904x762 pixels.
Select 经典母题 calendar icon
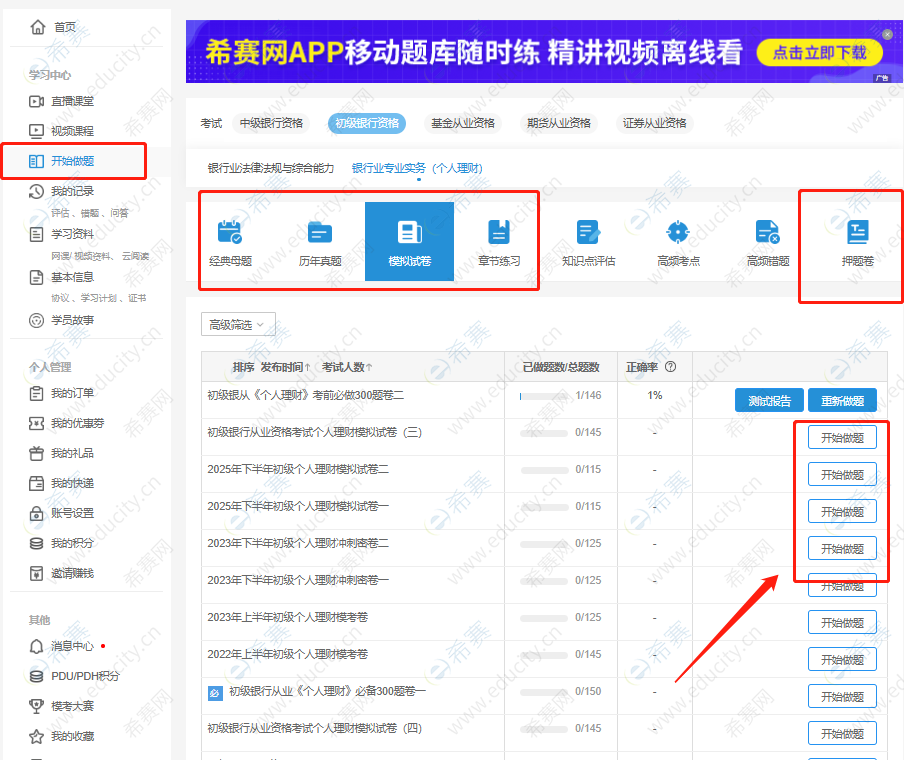(x=230, y=232)
